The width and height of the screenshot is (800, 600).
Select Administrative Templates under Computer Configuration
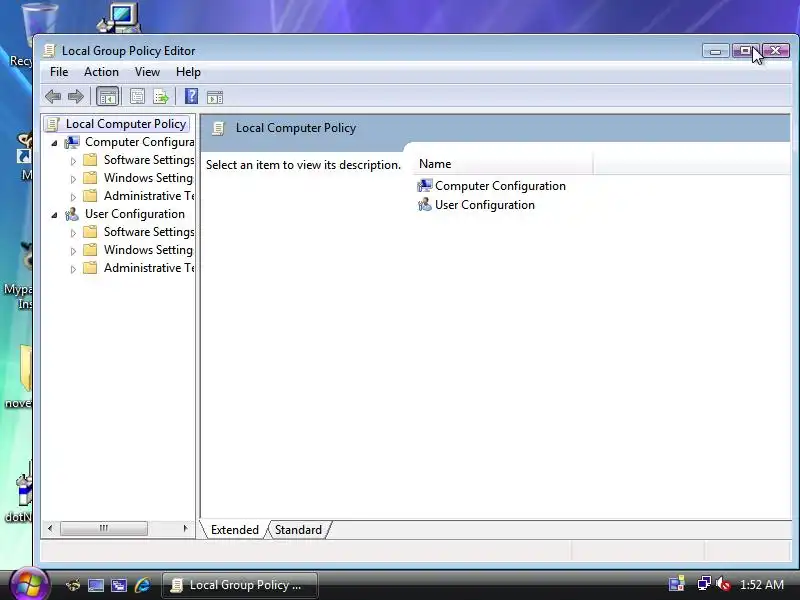click(148, 196)
